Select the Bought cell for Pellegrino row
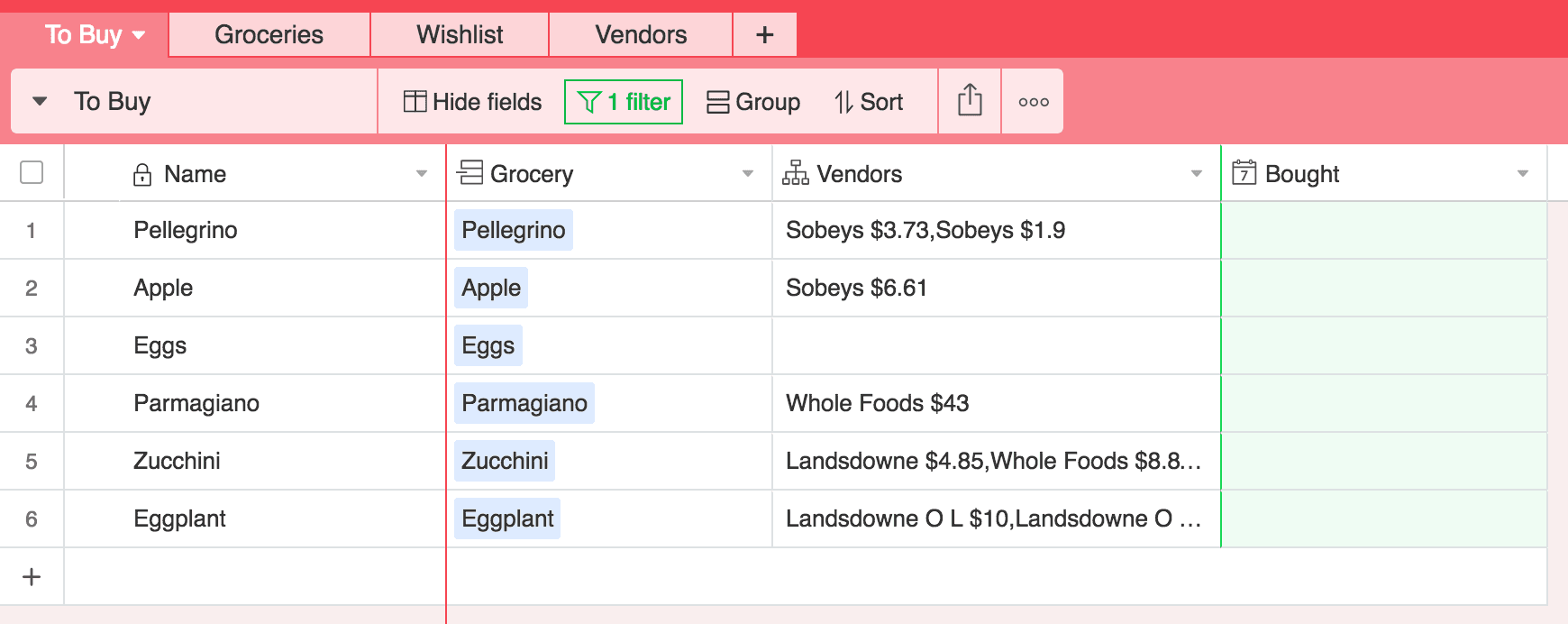Screen dimensions: 1568x624 click(1383, 230)
